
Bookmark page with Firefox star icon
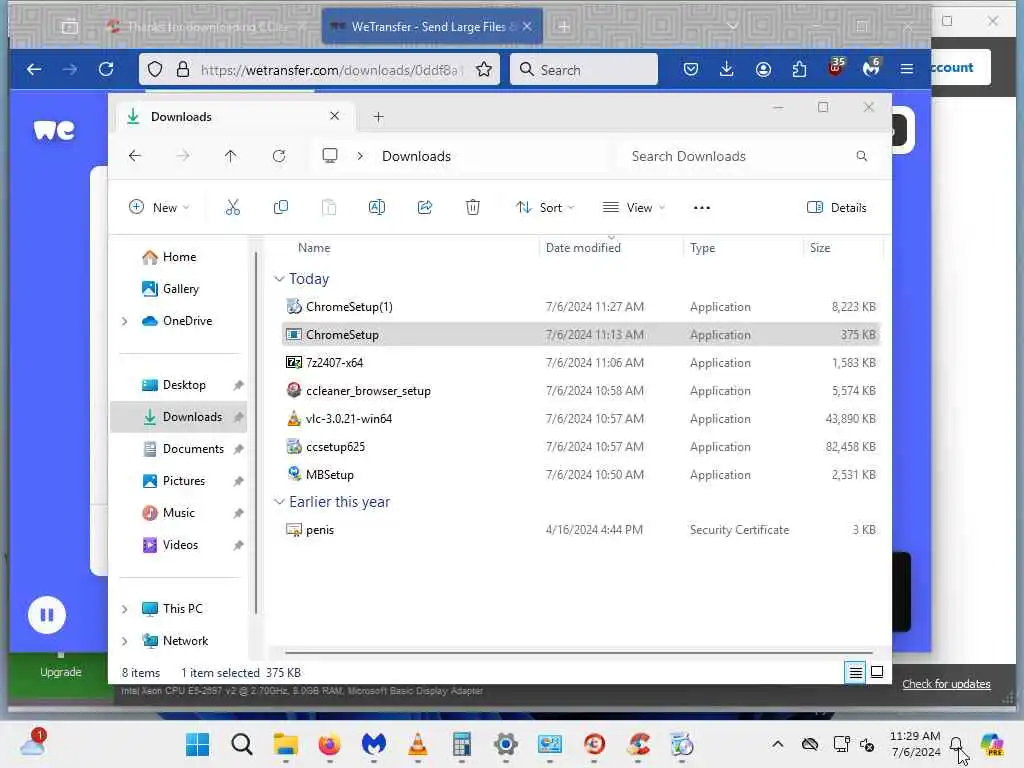[484, 69]
